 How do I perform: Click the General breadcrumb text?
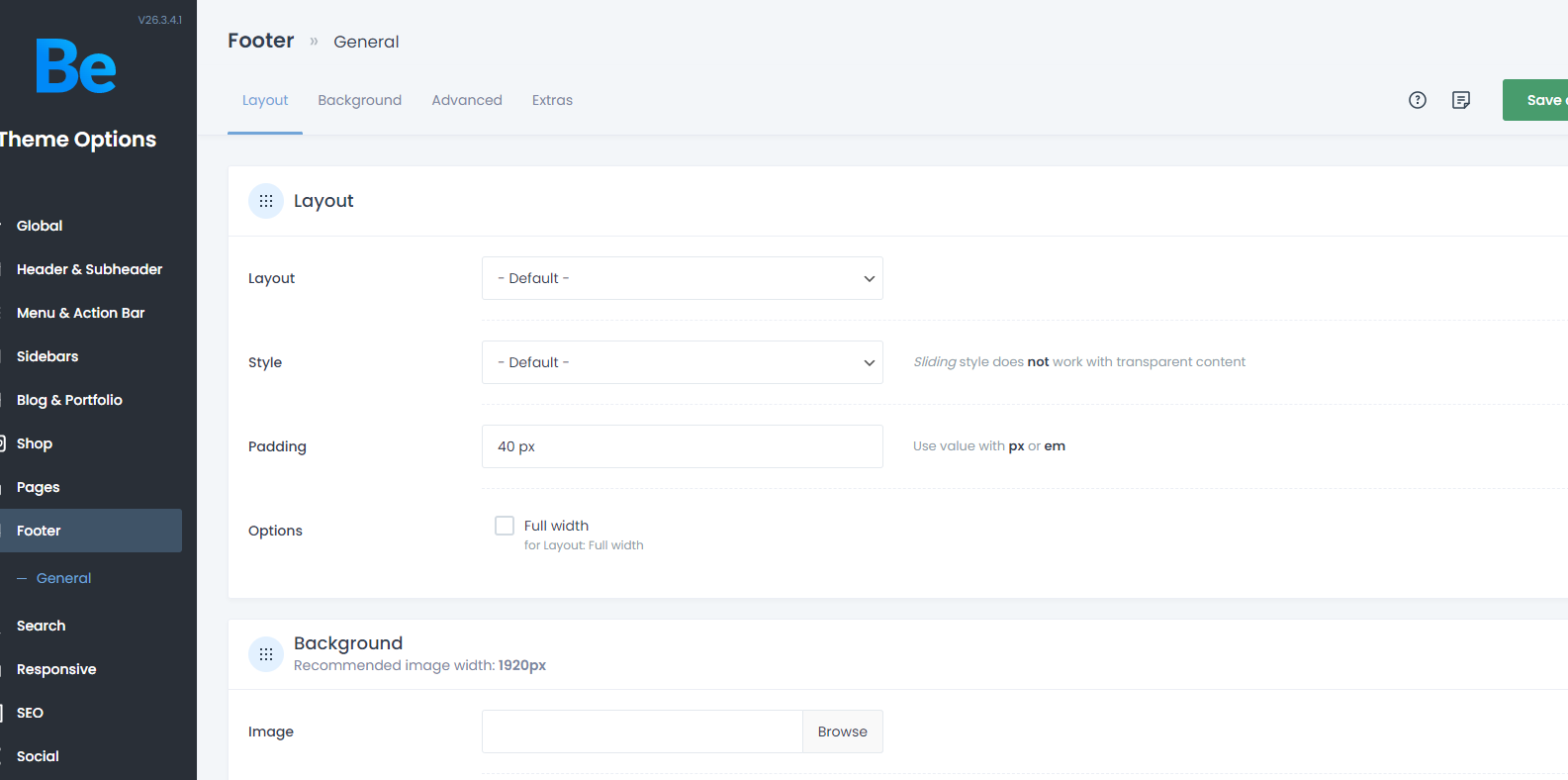click(x=366, y=42)
